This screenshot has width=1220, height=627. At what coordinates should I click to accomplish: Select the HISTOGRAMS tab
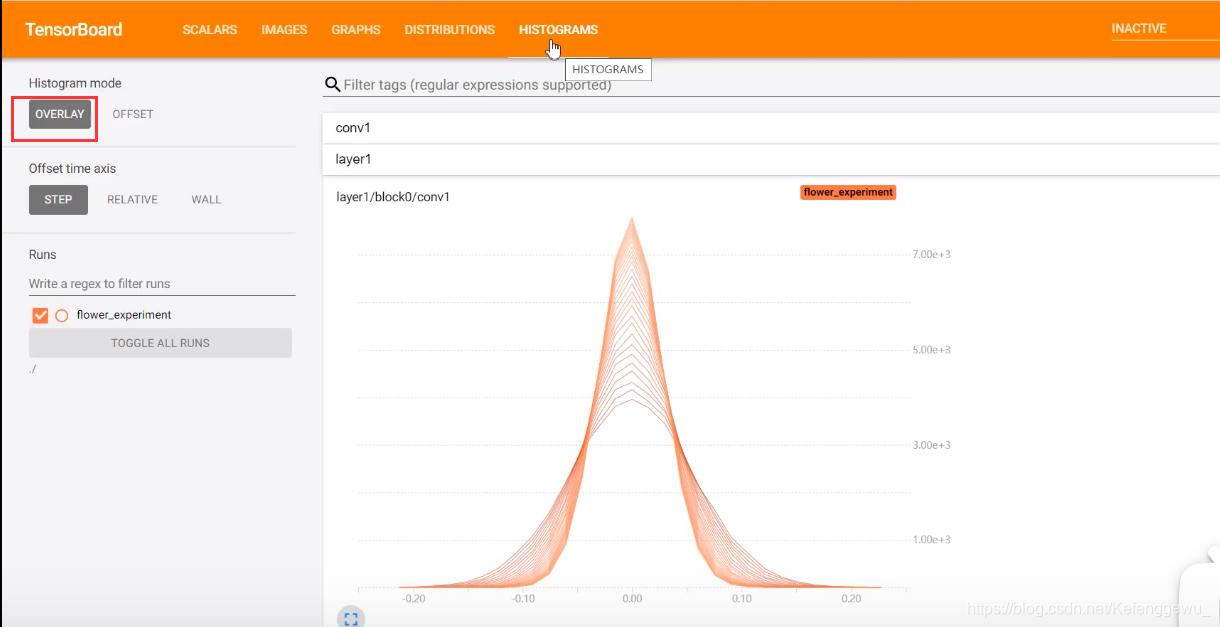[x=558, y=30]
